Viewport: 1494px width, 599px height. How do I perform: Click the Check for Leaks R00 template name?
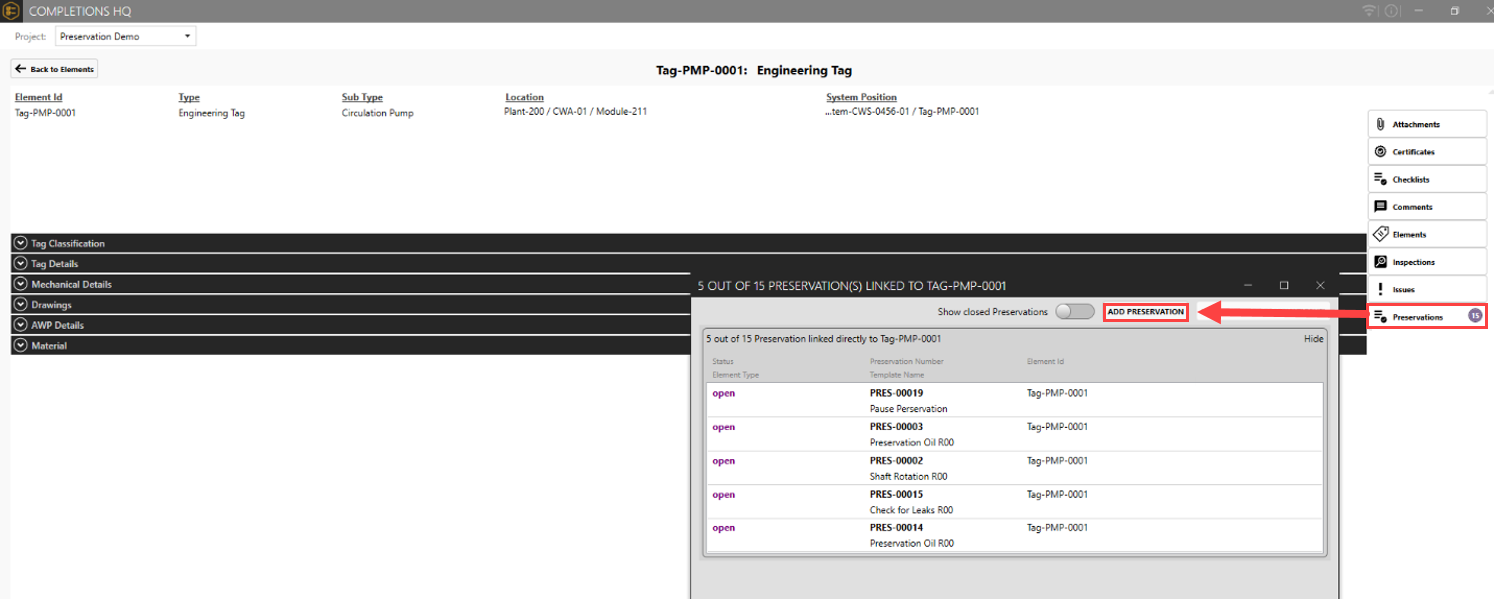point(911,510)
